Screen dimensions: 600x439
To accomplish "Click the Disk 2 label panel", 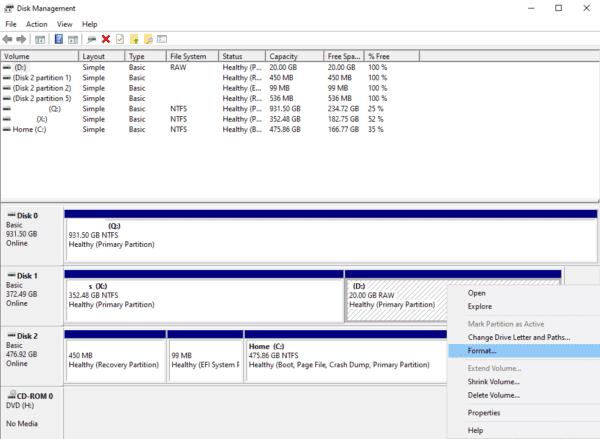I will tap(32, 356).
